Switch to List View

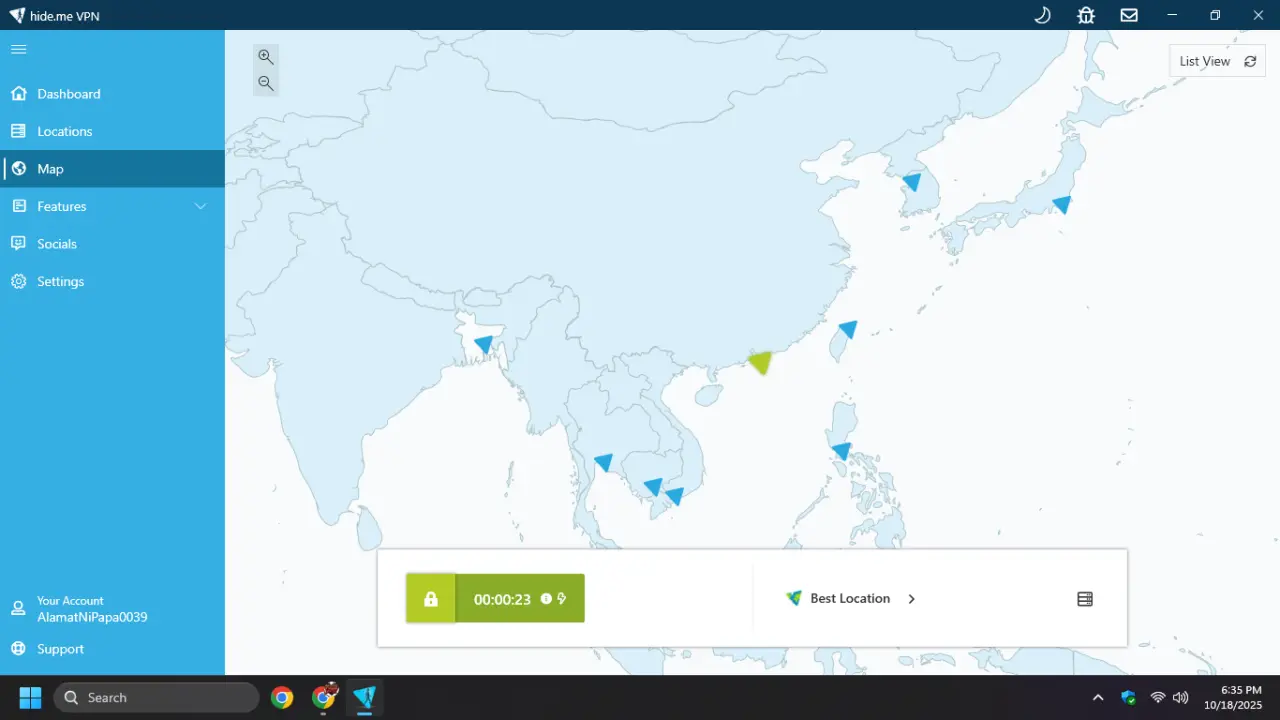coord(1217,61)
